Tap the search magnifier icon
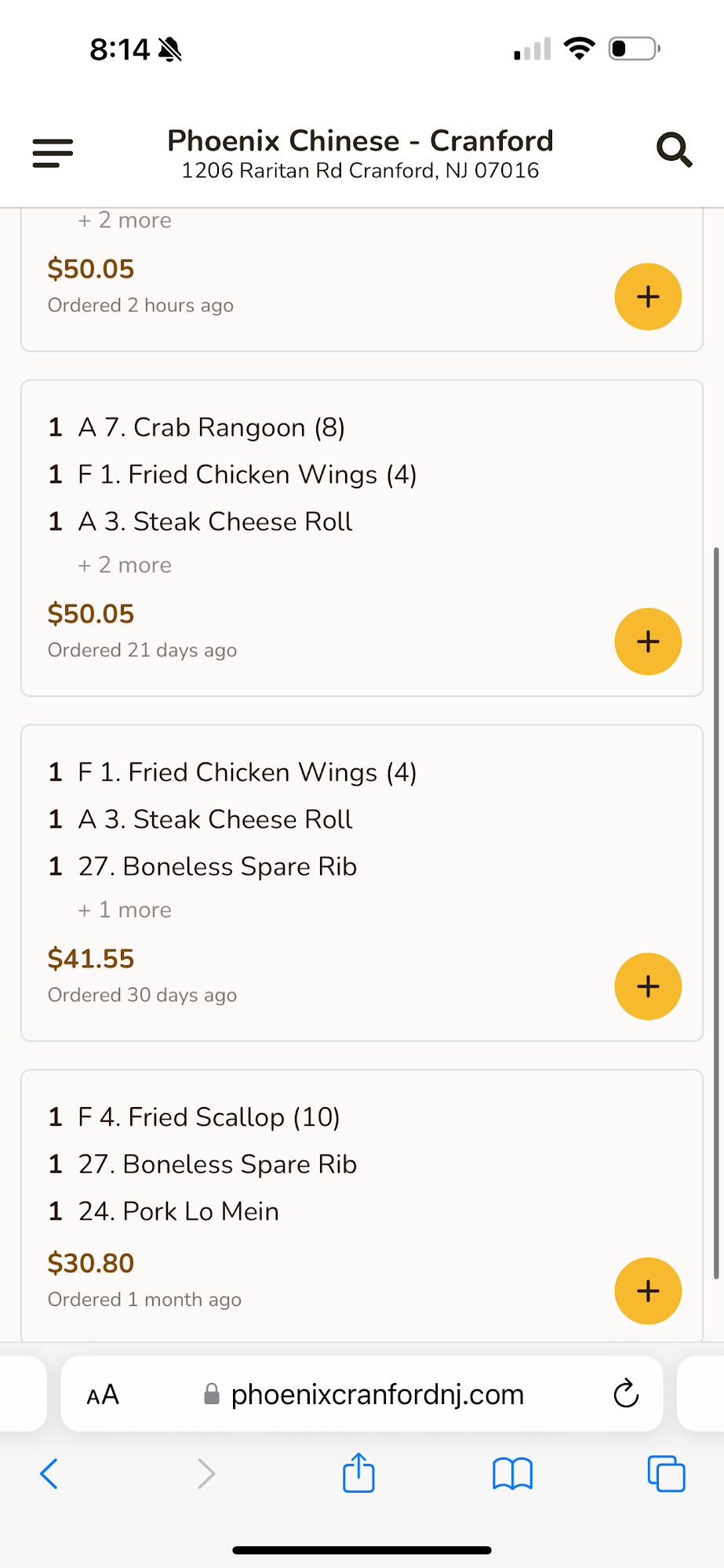Viewport: 724px width, 1568px height. [674, 150]
